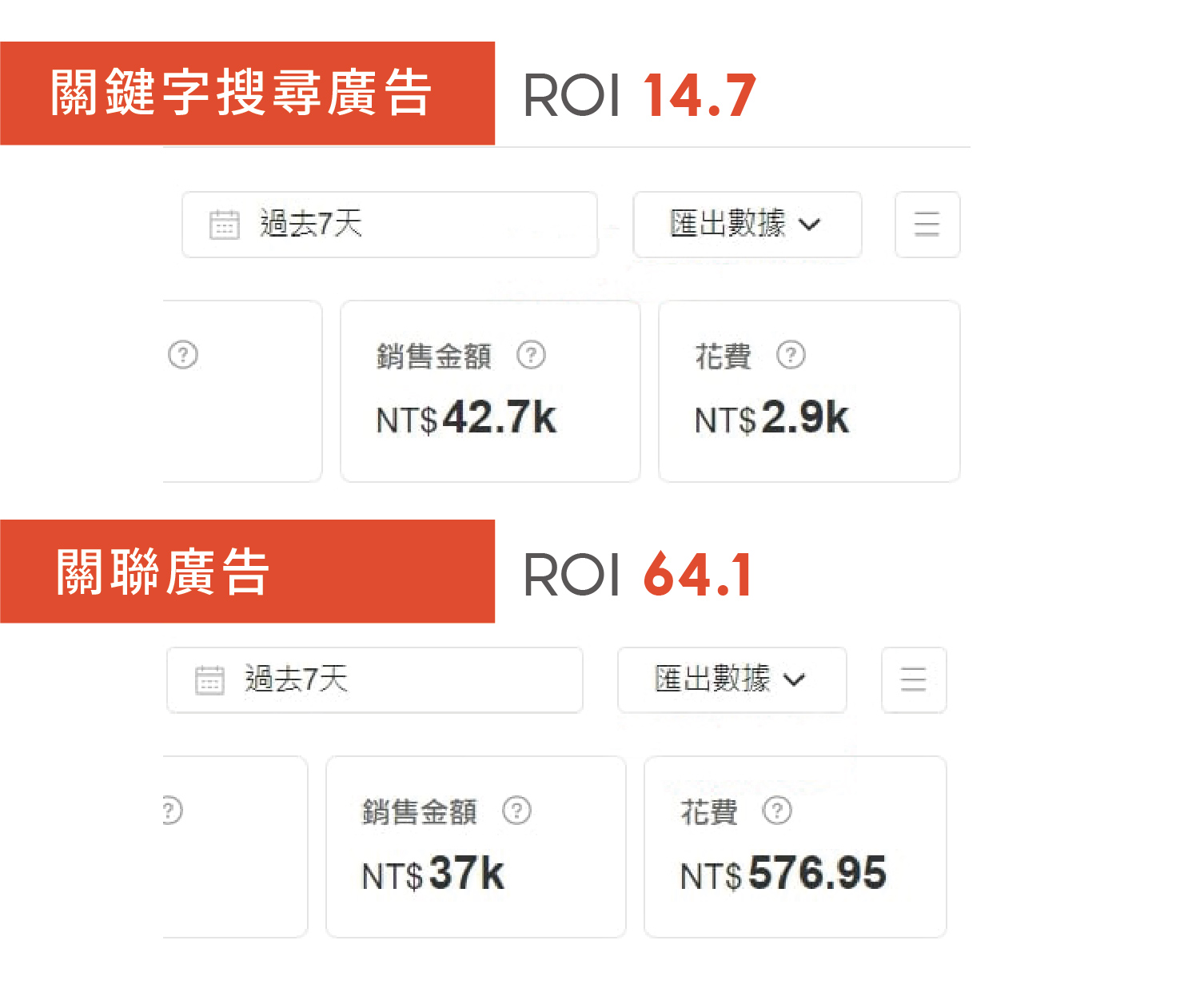Open hamburger list menu in keyword ads section
The image size is (1180, 1008).
(x=927, y=225)
